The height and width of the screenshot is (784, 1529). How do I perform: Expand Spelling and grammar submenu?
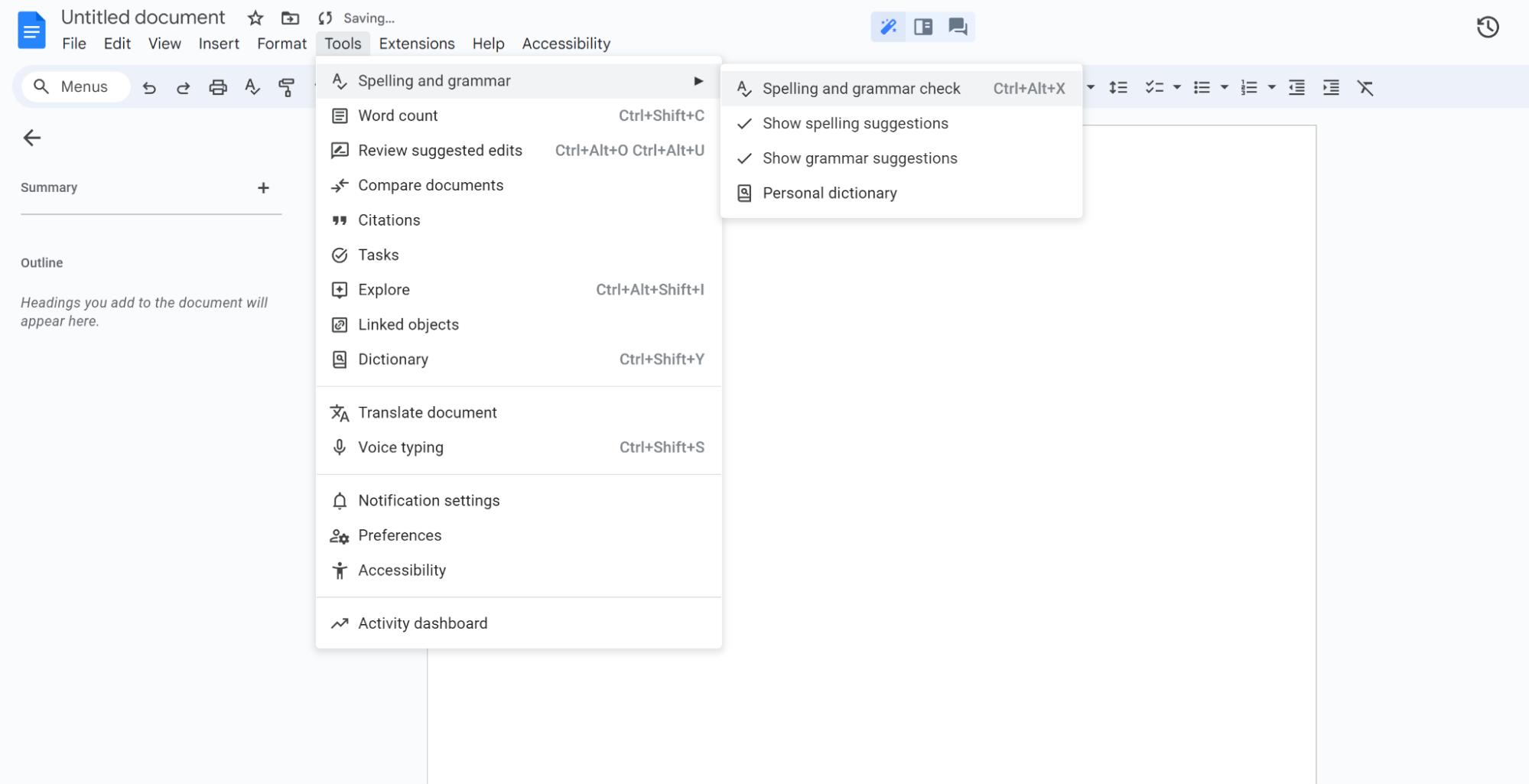(519, 81)
